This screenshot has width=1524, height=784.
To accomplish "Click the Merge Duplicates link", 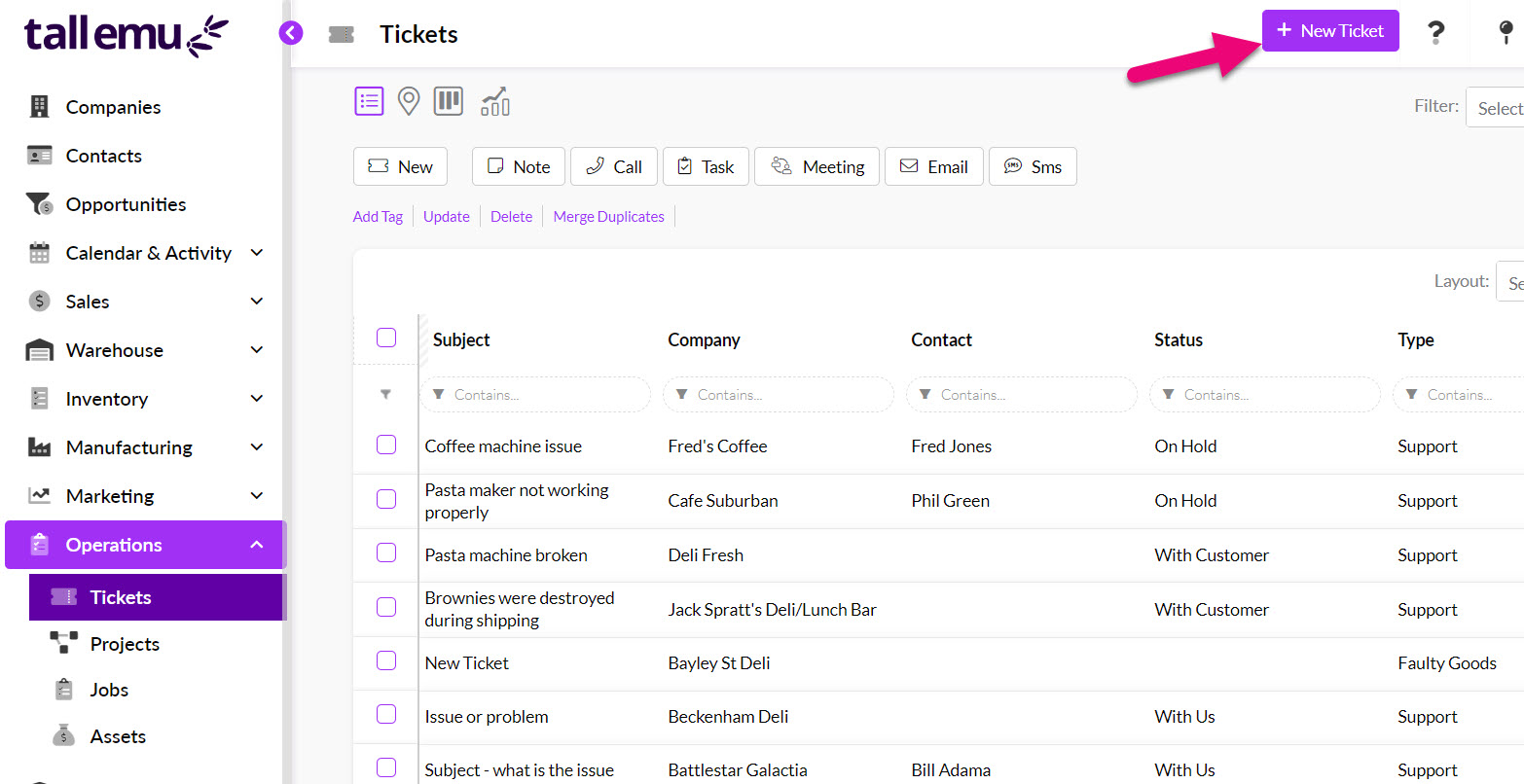I will (x=609, y=217).
